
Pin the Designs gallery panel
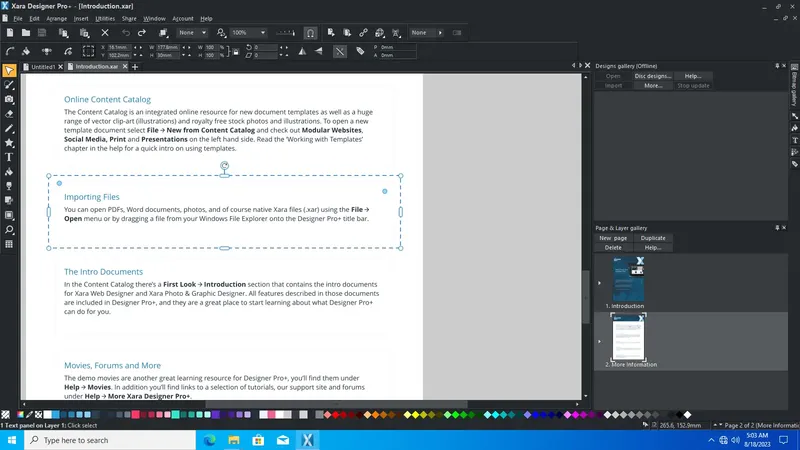tap(777, 66)
